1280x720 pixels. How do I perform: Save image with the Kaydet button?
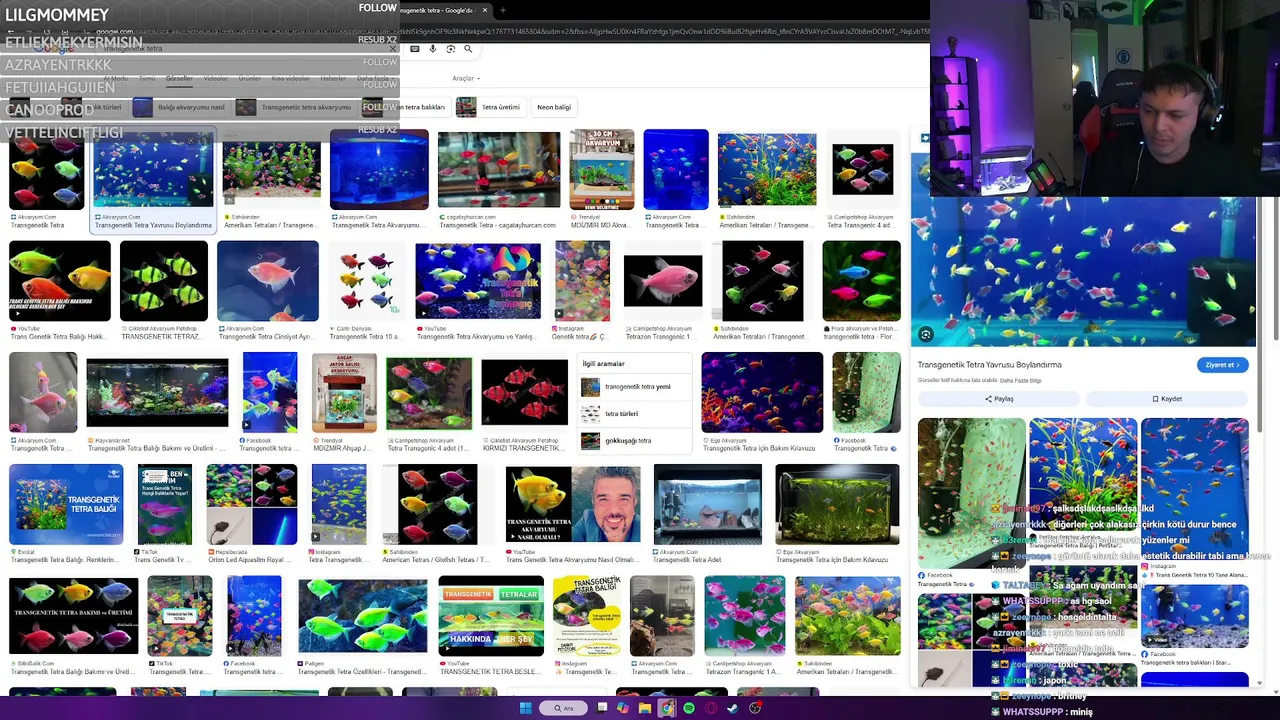(1167, 399)
